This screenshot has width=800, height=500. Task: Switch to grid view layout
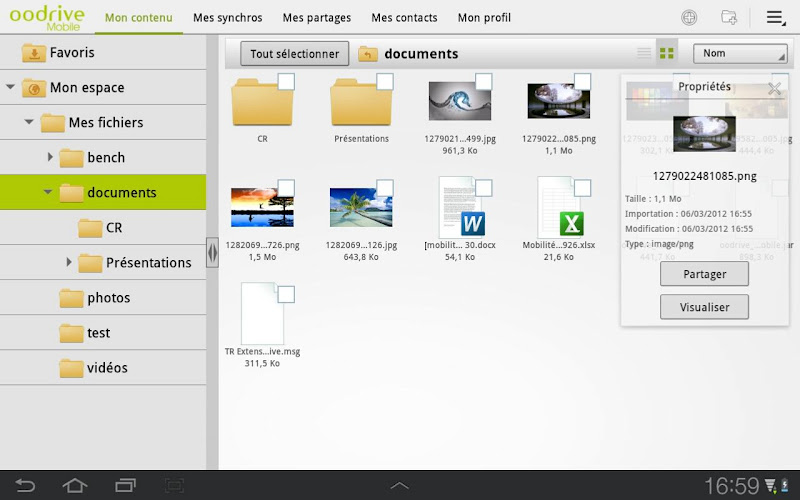[667, 53]
